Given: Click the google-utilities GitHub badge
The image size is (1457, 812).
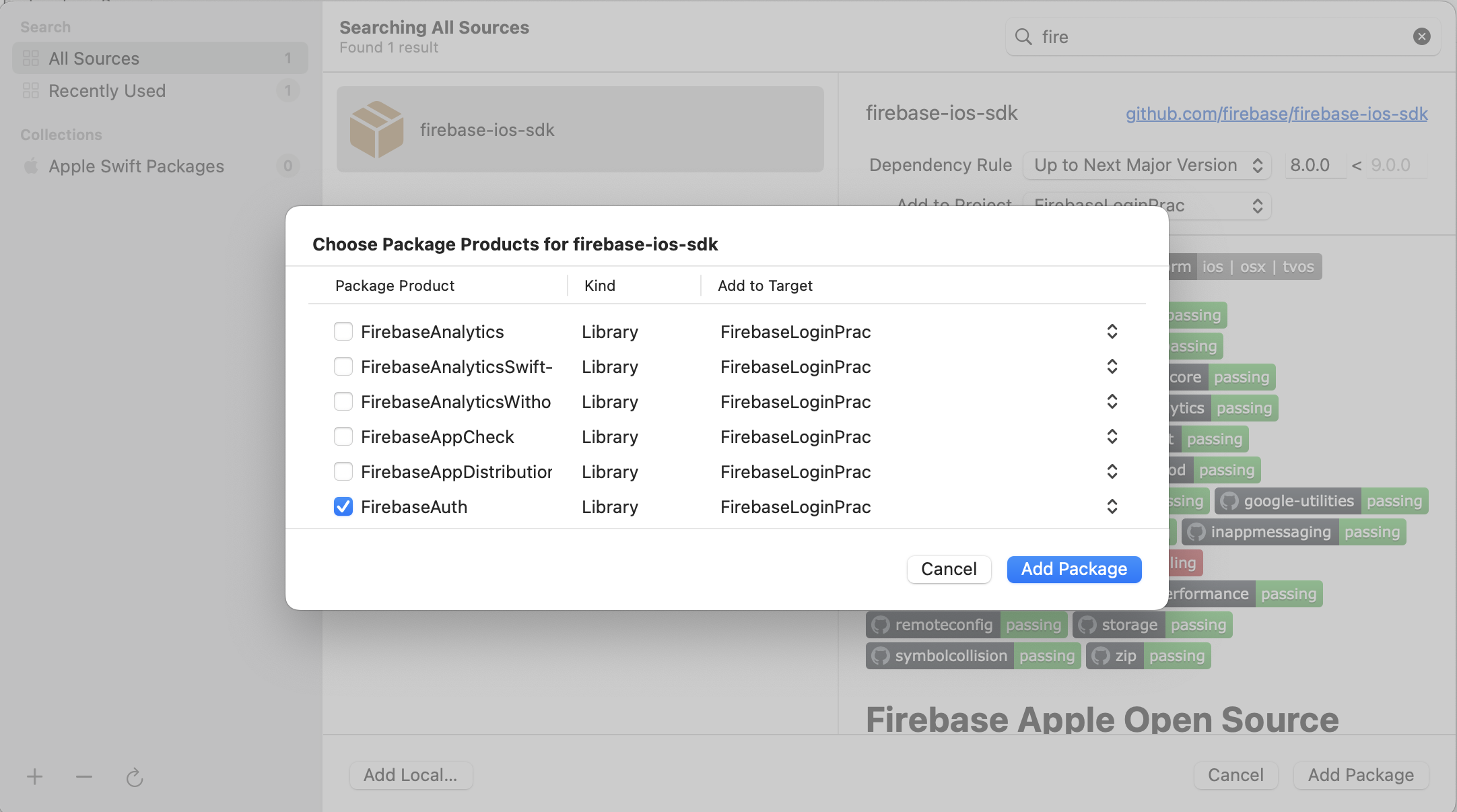Looking at the screenshot, I should click(1287, 501).
